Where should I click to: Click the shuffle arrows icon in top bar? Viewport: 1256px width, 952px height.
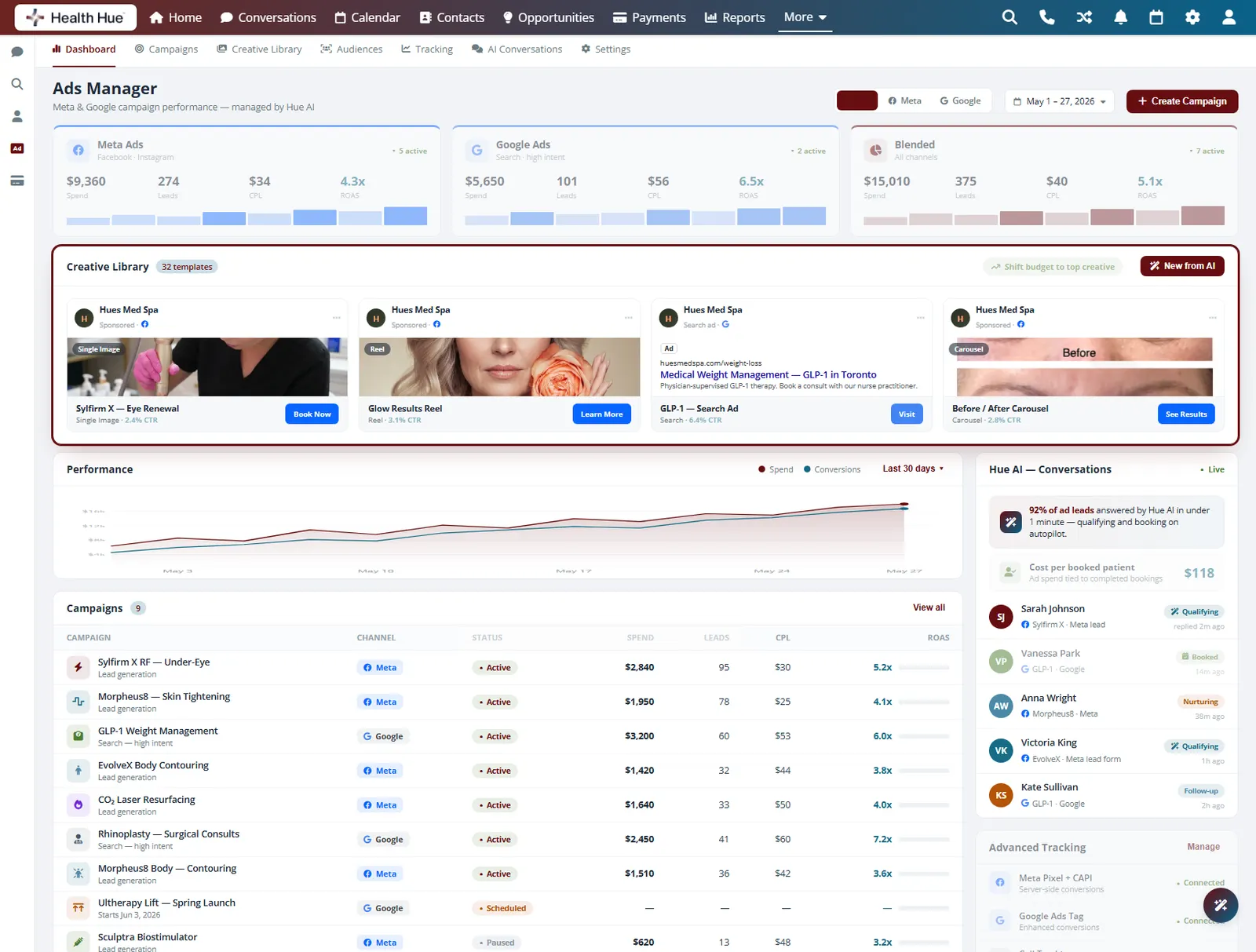1084,17
